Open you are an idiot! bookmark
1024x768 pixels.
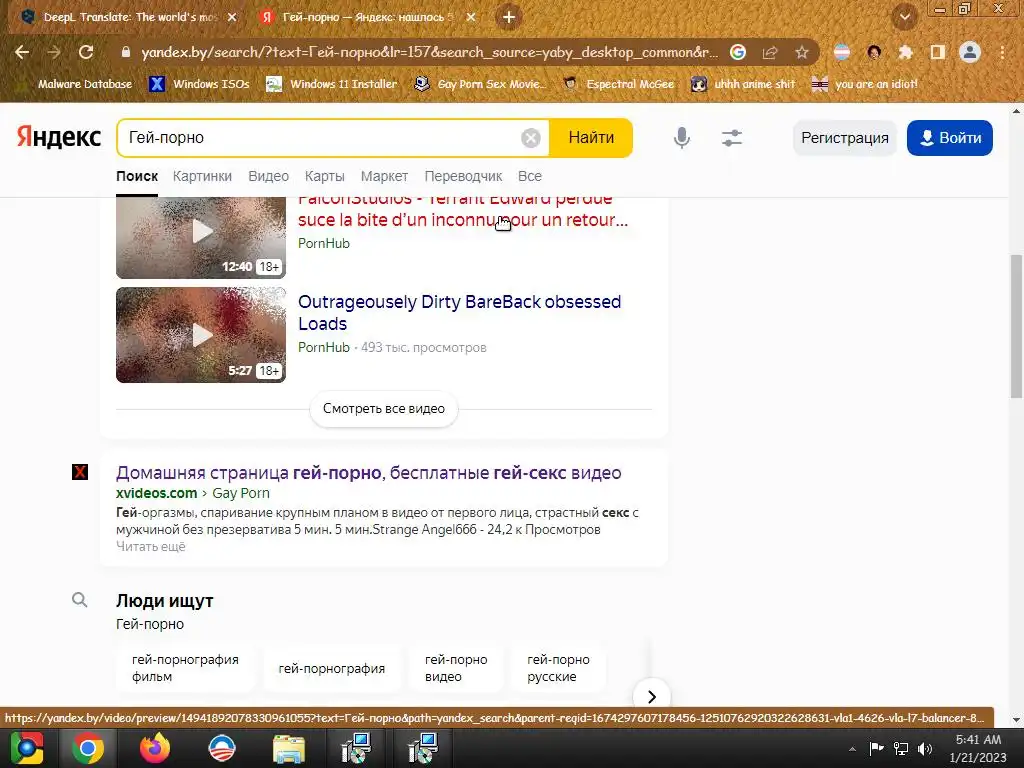pos(864,84)
